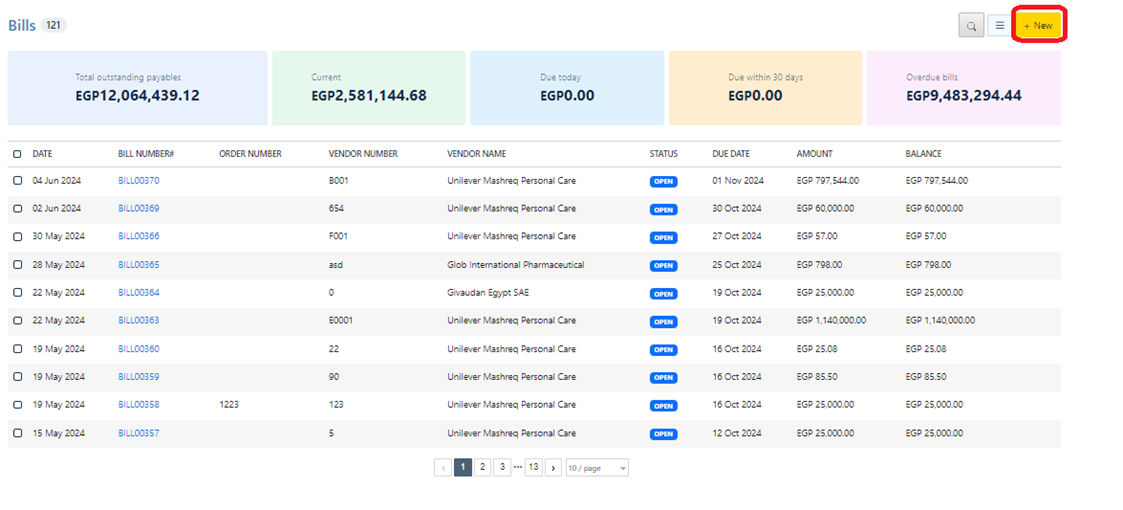Select checkbox for bill BILL00365
Viewport: 1123px width, 510px height.
click(x=17, y=265)
